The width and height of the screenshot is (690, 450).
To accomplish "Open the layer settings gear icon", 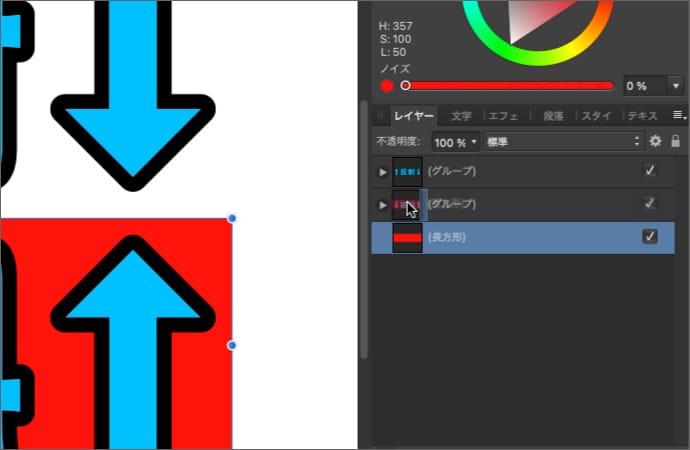I will [656, 142].
